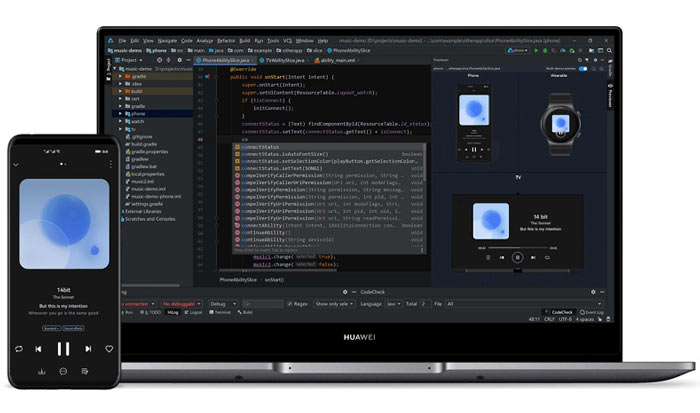Tap the heart favorite icon on phone

[x=109, y=349]
